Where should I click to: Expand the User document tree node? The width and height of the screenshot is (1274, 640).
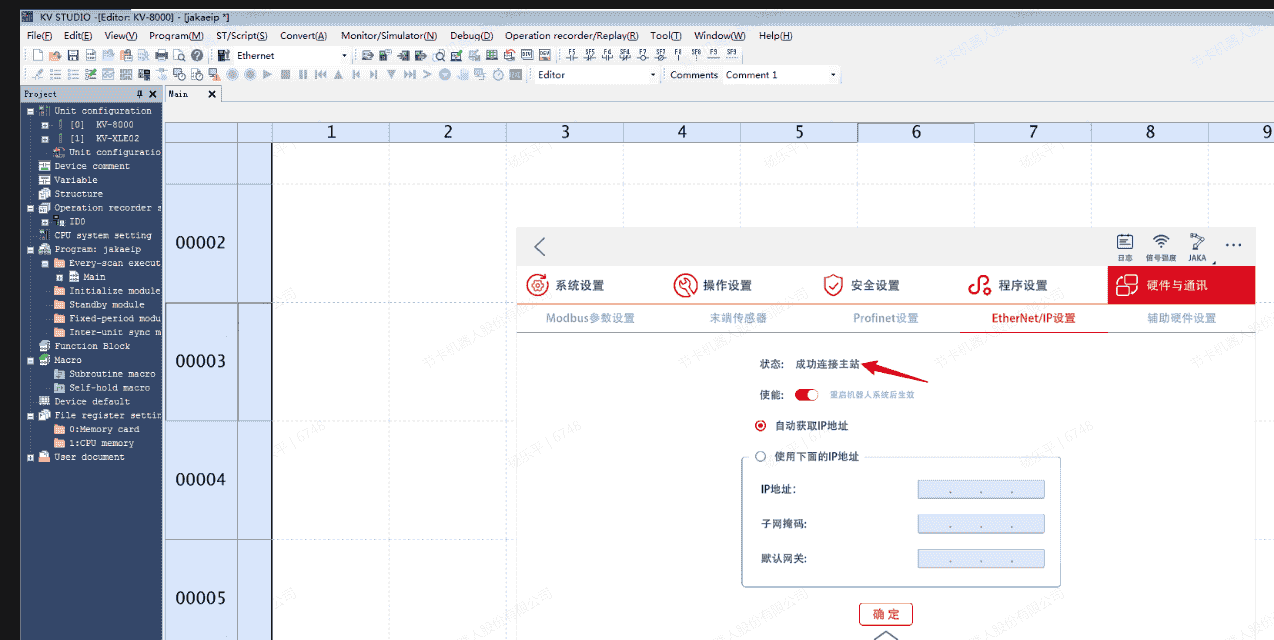[x=31, y=457]
